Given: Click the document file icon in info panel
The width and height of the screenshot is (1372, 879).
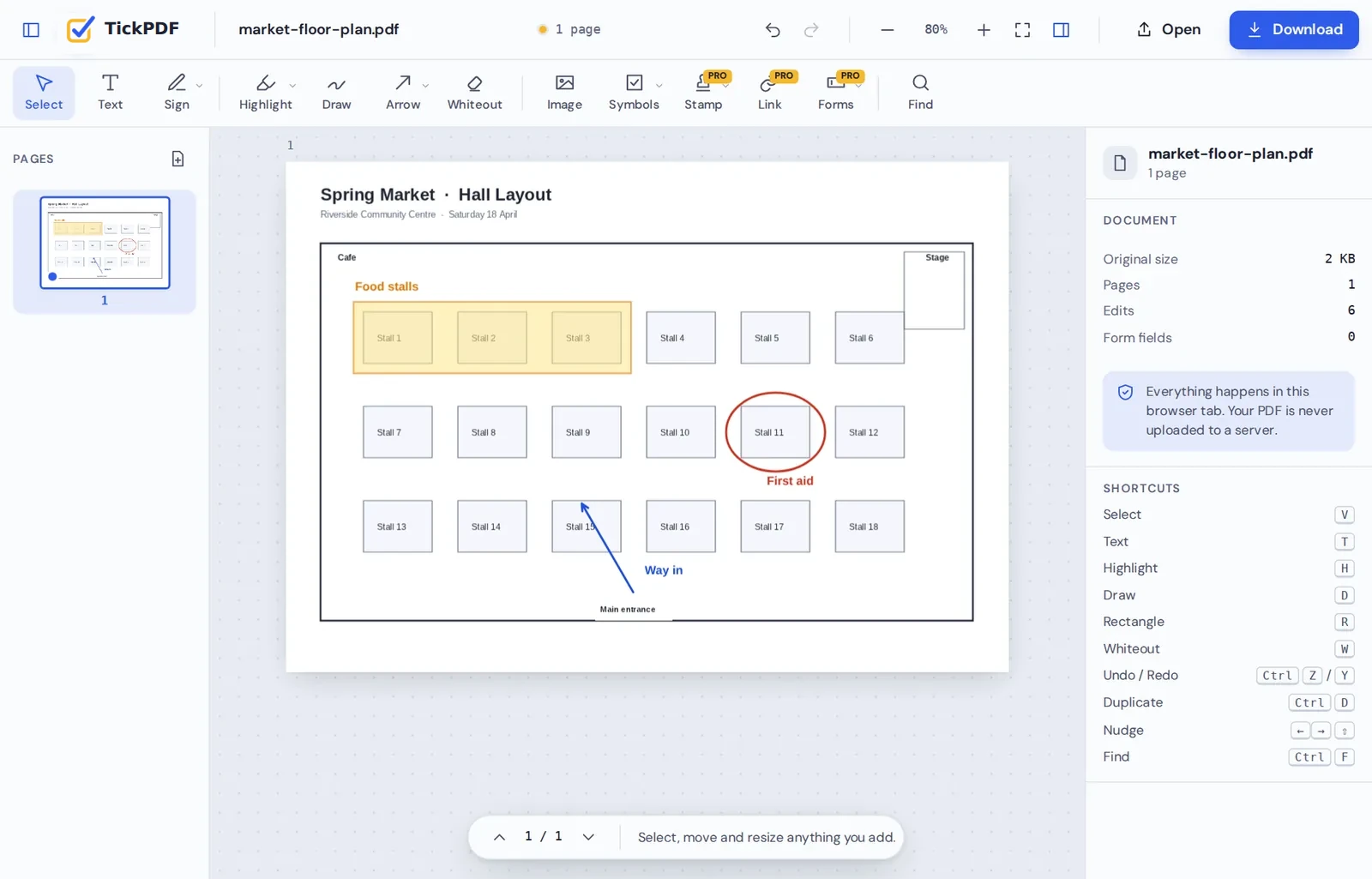Looking at the screenshot, I should [1119, 163].
